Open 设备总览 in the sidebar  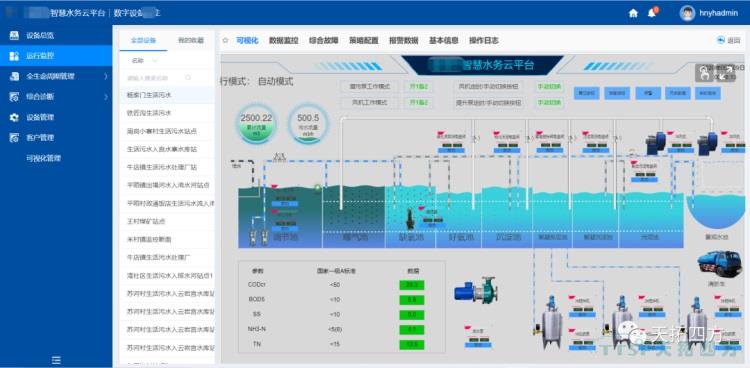(56, 35)
